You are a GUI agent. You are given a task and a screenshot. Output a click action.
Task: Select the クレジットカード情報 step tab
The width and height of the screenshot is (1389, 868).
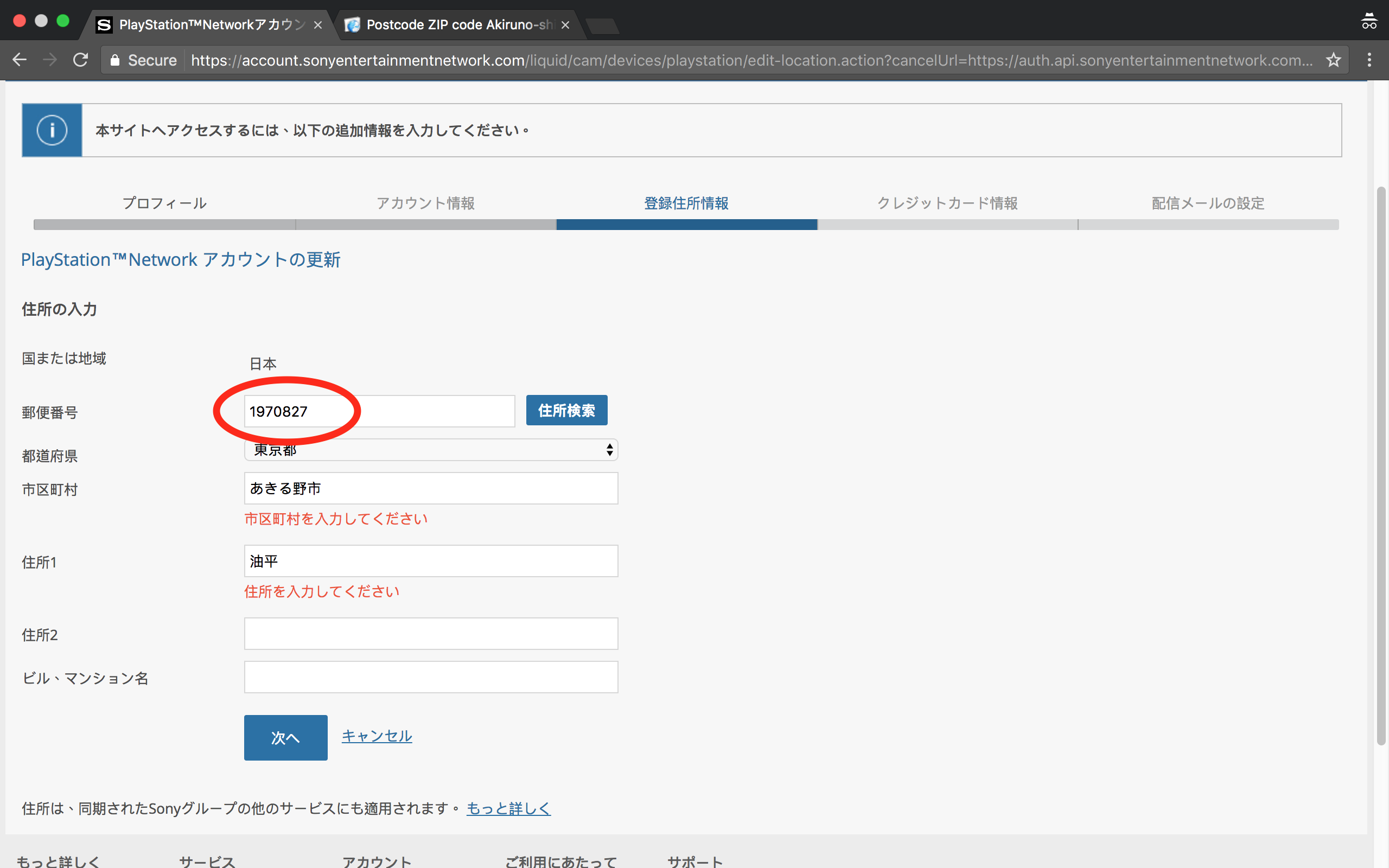tap(947, 203)
